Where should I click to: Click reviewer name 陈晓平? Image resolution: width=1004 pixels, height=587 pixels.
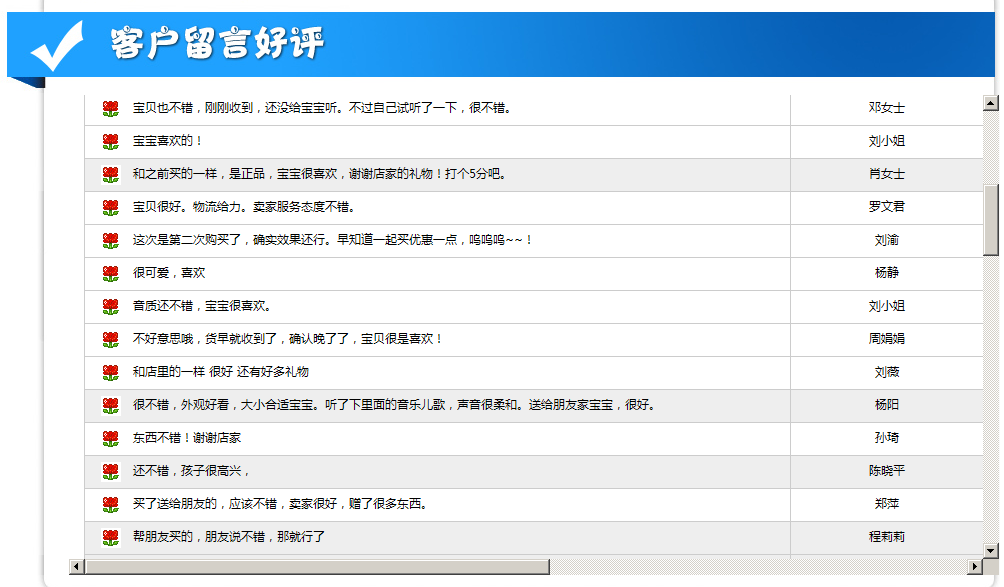coord(886,471)
